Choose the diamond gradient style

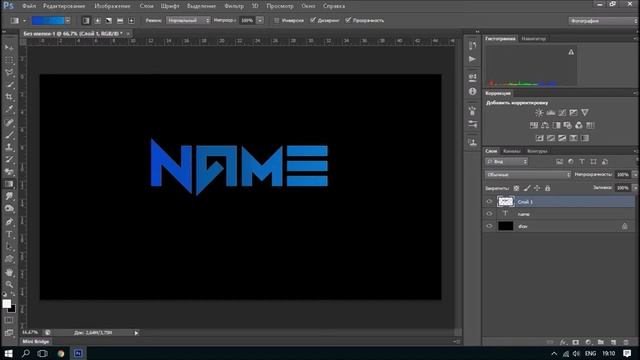131,20
